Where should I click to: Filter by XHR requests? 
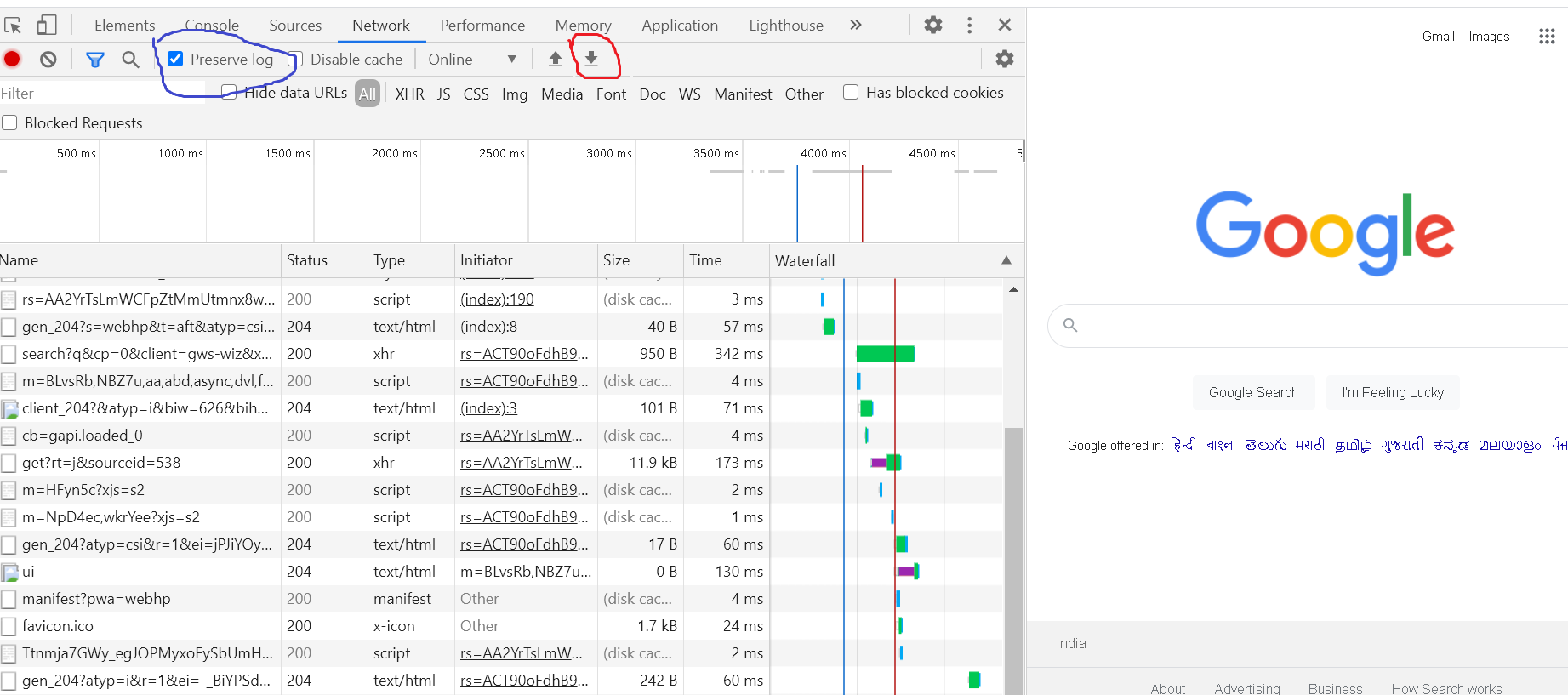409,94
